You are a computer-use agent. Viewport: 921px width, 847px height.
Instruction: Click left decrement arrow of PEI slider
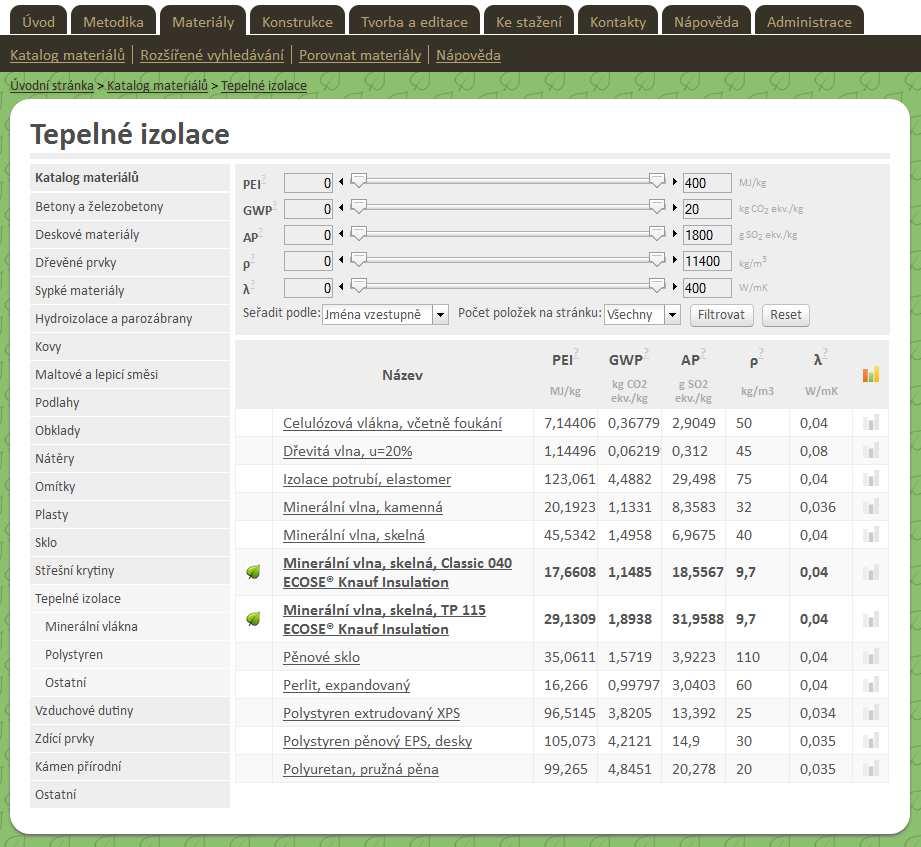(x=341, y=182)
